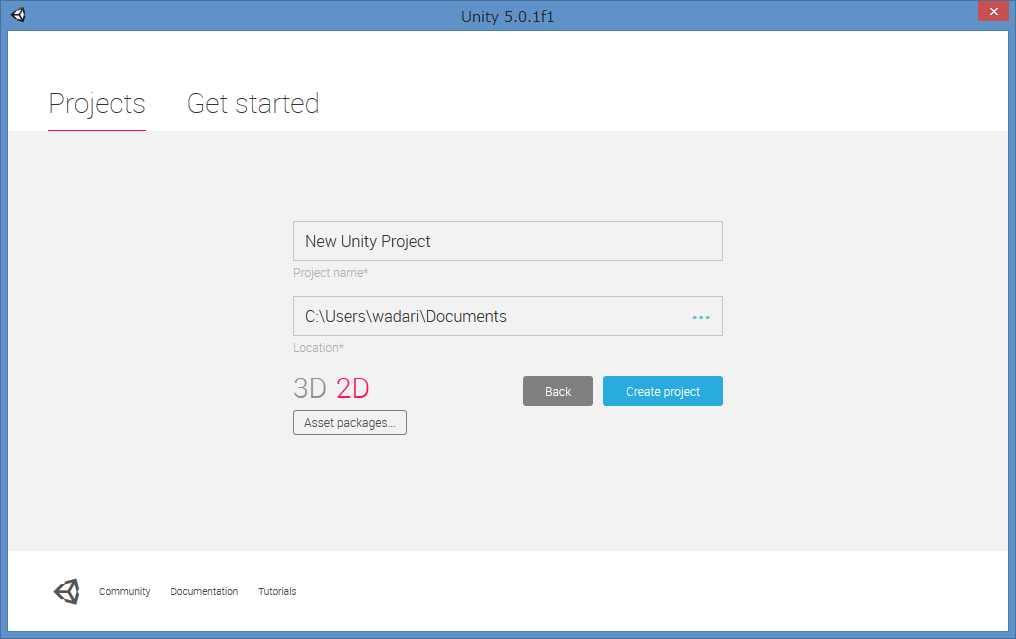
Task: Browse for location with the ellipsis icon
Action: point(701,317)
